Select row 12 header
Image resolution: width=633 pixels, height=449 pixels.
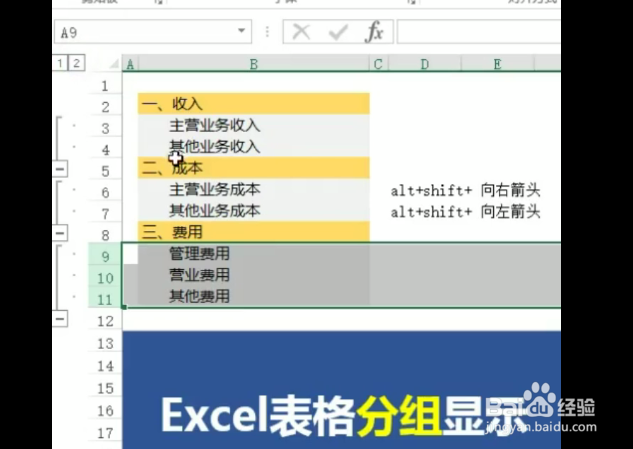[105, 321]
